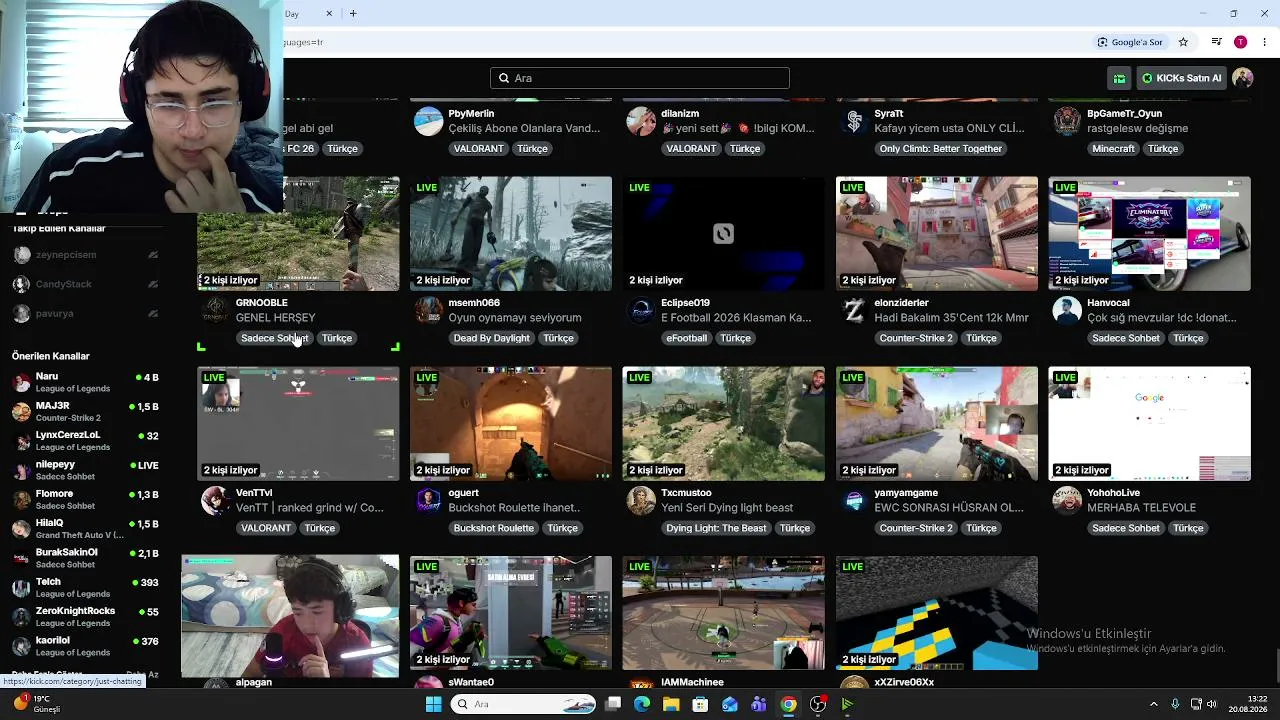Screen dimensions: 1280x720
Task: Open Hanvocal stream thumbnail
Action: coord(1150,234)
